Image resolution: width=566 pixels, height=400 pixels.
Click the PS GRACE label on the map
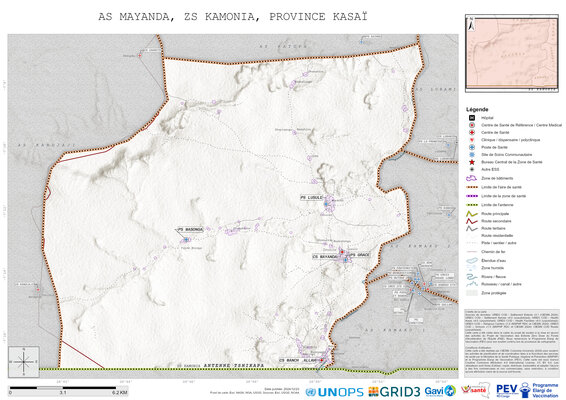click(360, 255)
